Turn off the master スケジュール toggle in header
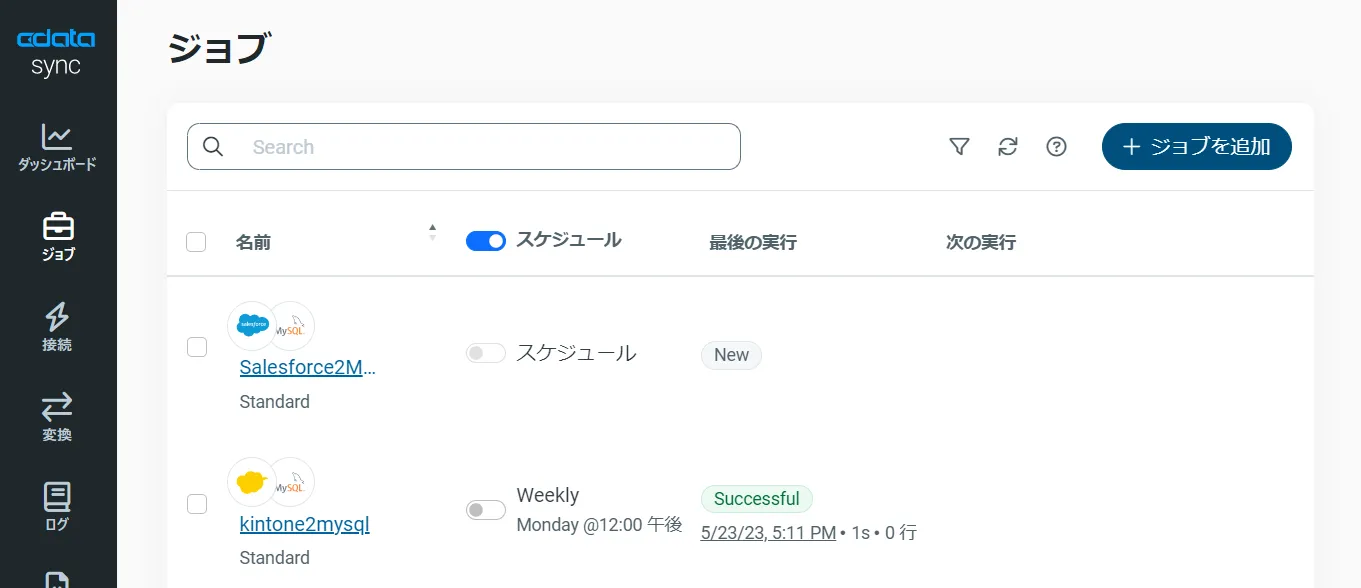This screenshot has height=588, width=1361. (486, 240)
